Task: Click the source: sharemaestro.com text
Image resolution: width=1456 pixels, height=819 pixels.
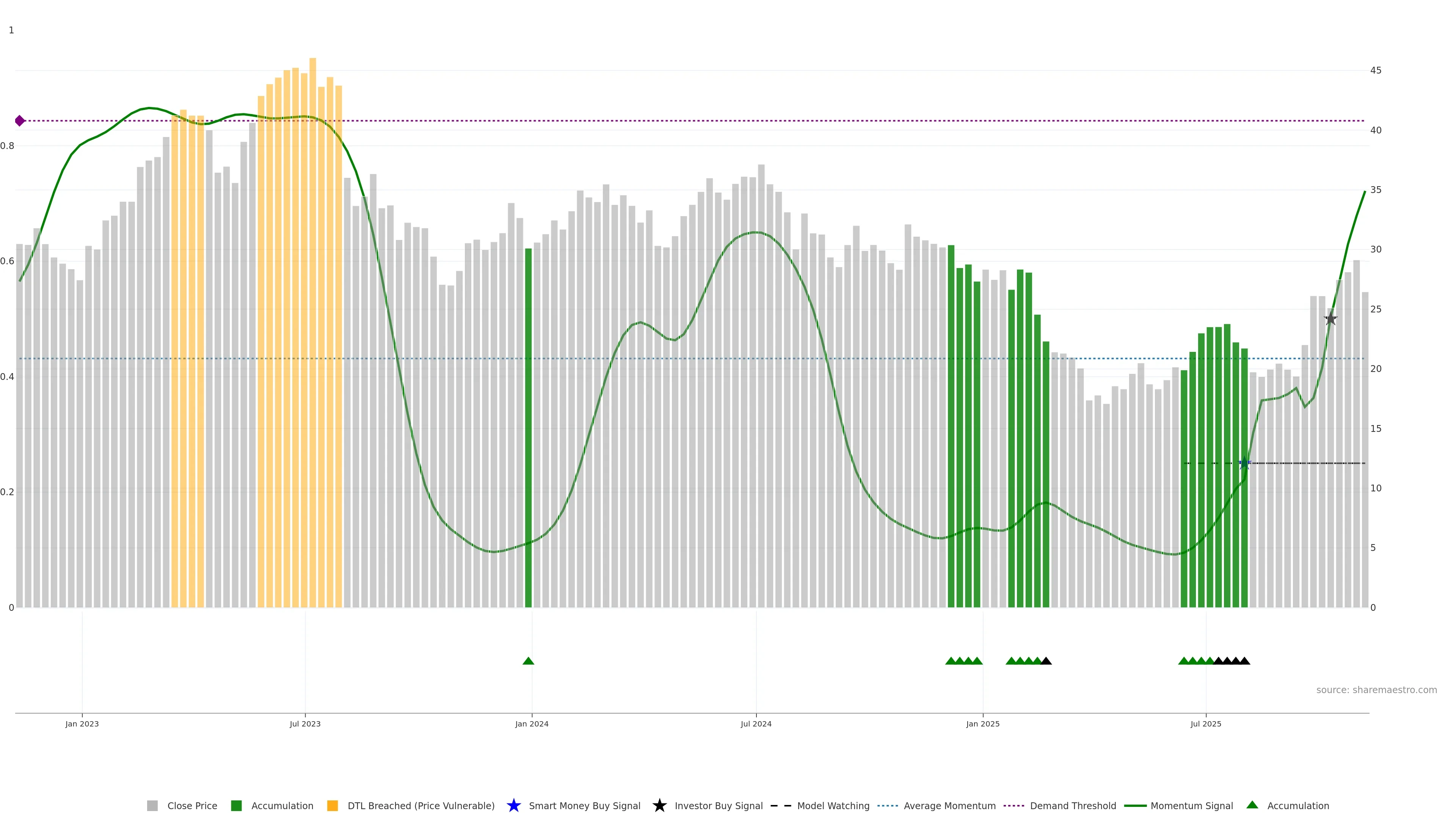Action: [1376, 690]
